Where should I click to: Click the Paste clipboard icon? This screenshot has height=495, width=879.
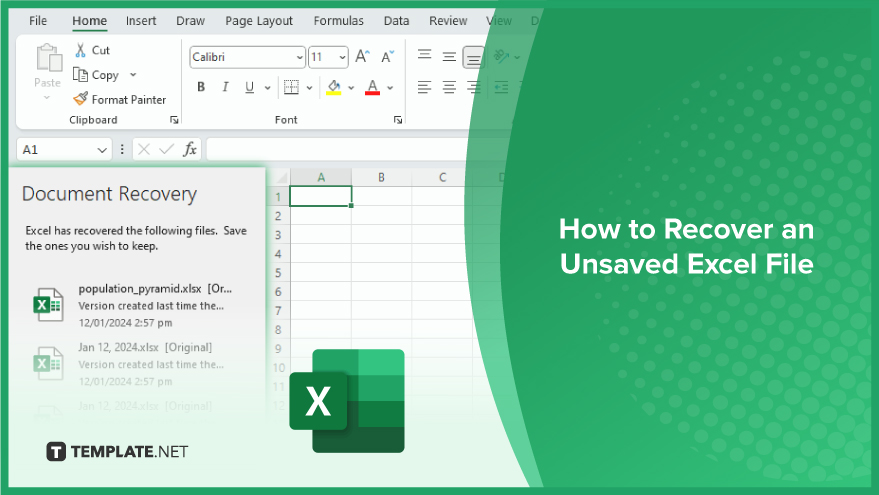[49, 58]
